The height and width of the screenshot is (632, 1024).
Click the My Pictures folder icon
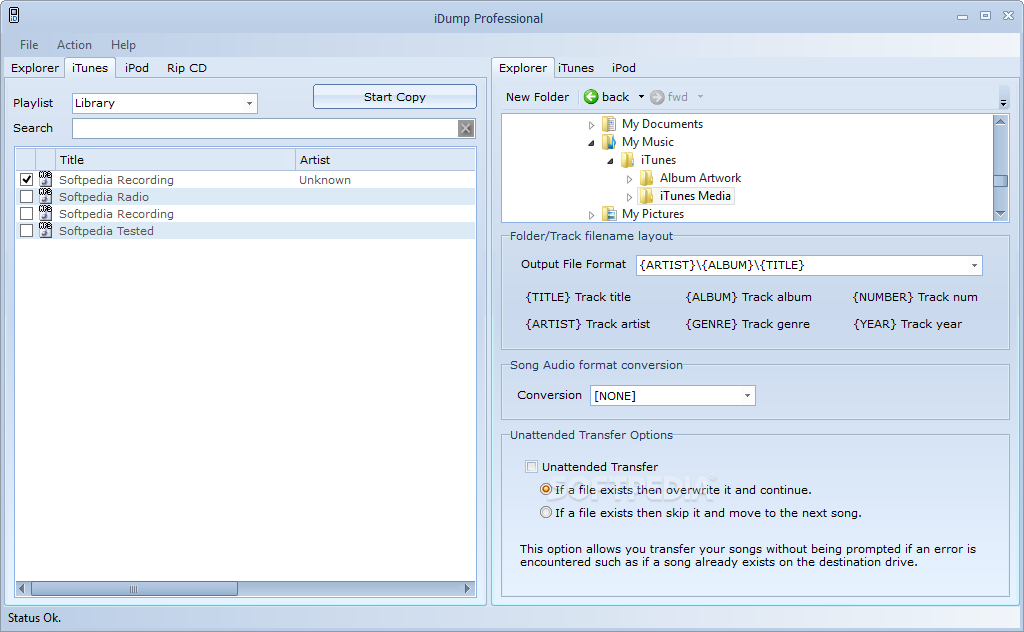coord(609,213)
